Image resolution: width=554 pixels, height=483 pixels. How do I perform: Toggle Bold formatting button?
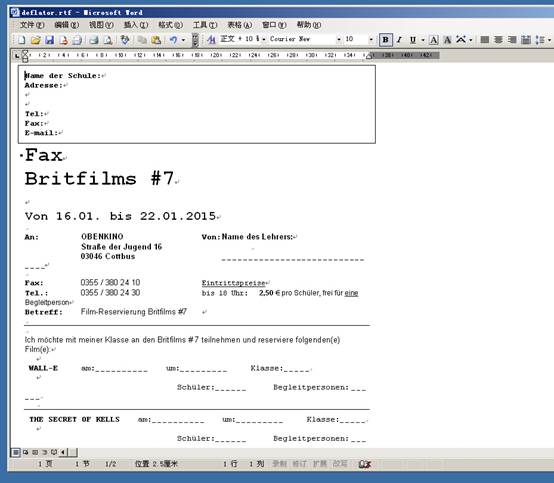386,40
